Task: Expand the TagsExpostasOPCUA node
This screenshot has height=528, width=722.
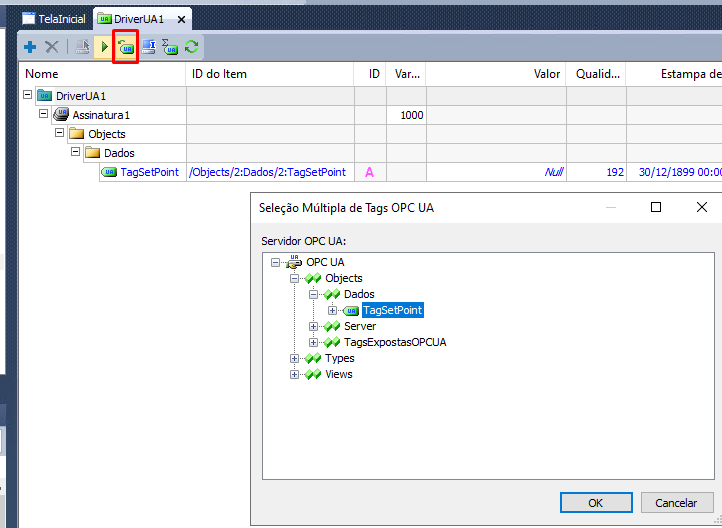Action: click(313, 342)
